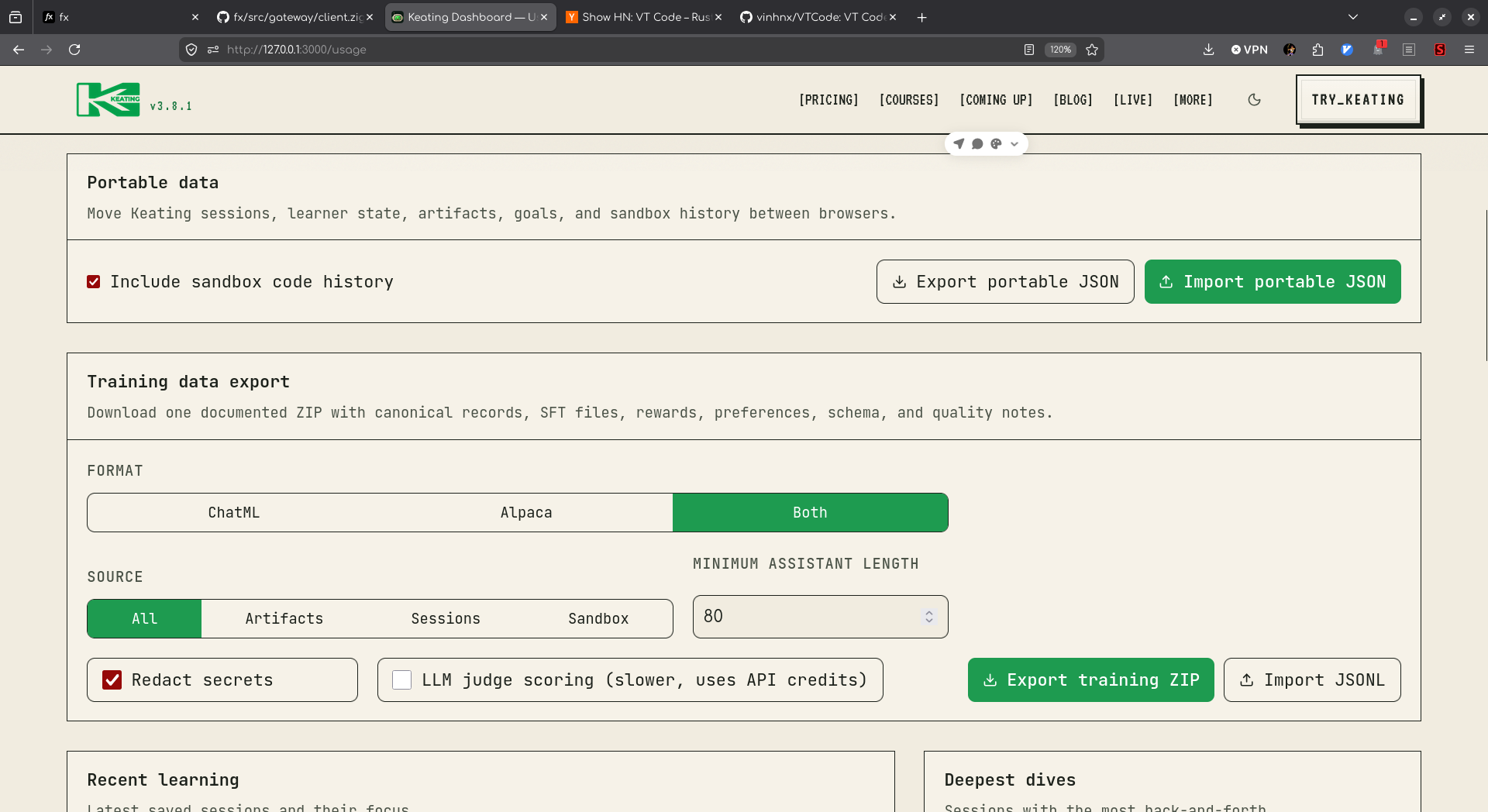Uncheck the Redact secrets checkbox

coord(112,680)
